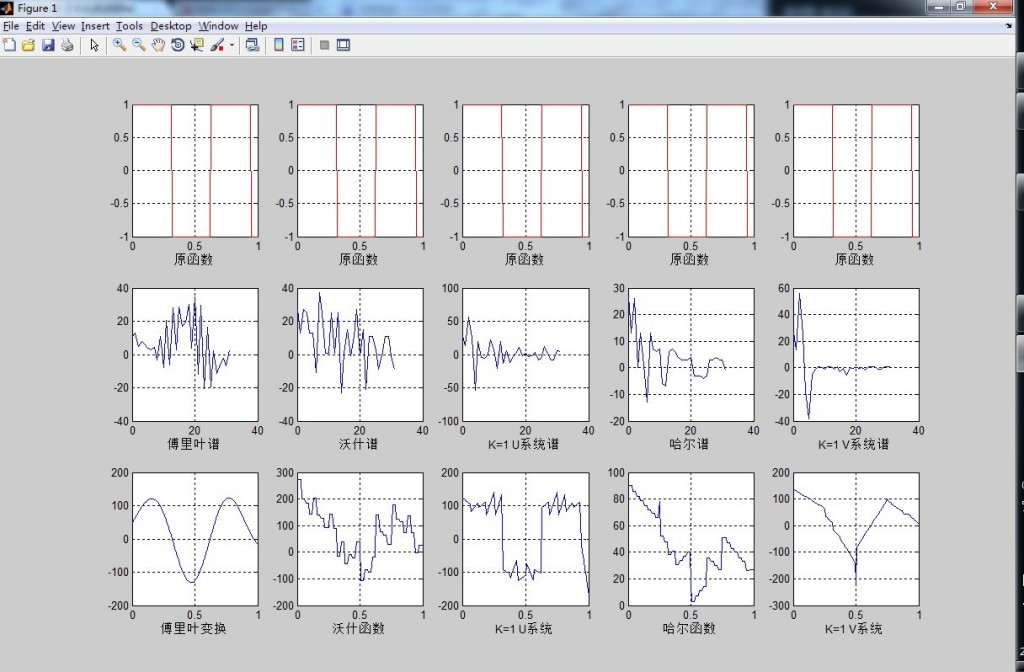Click the 沃什谱 axis label text
This screenshot has width=1024, height=672.
pyautogui.click(x=359, y=444)
